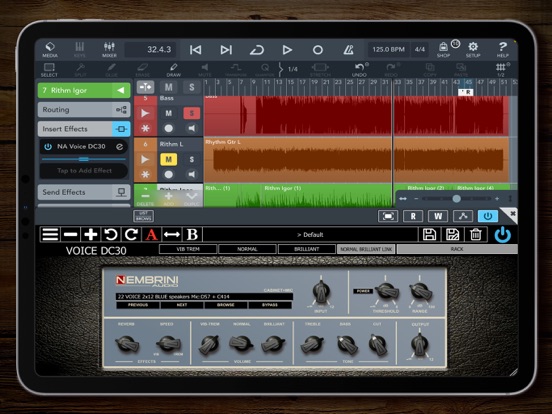552x414 pixels.
Task: Toggle global Mute above the track list
Action: [169, 87]
